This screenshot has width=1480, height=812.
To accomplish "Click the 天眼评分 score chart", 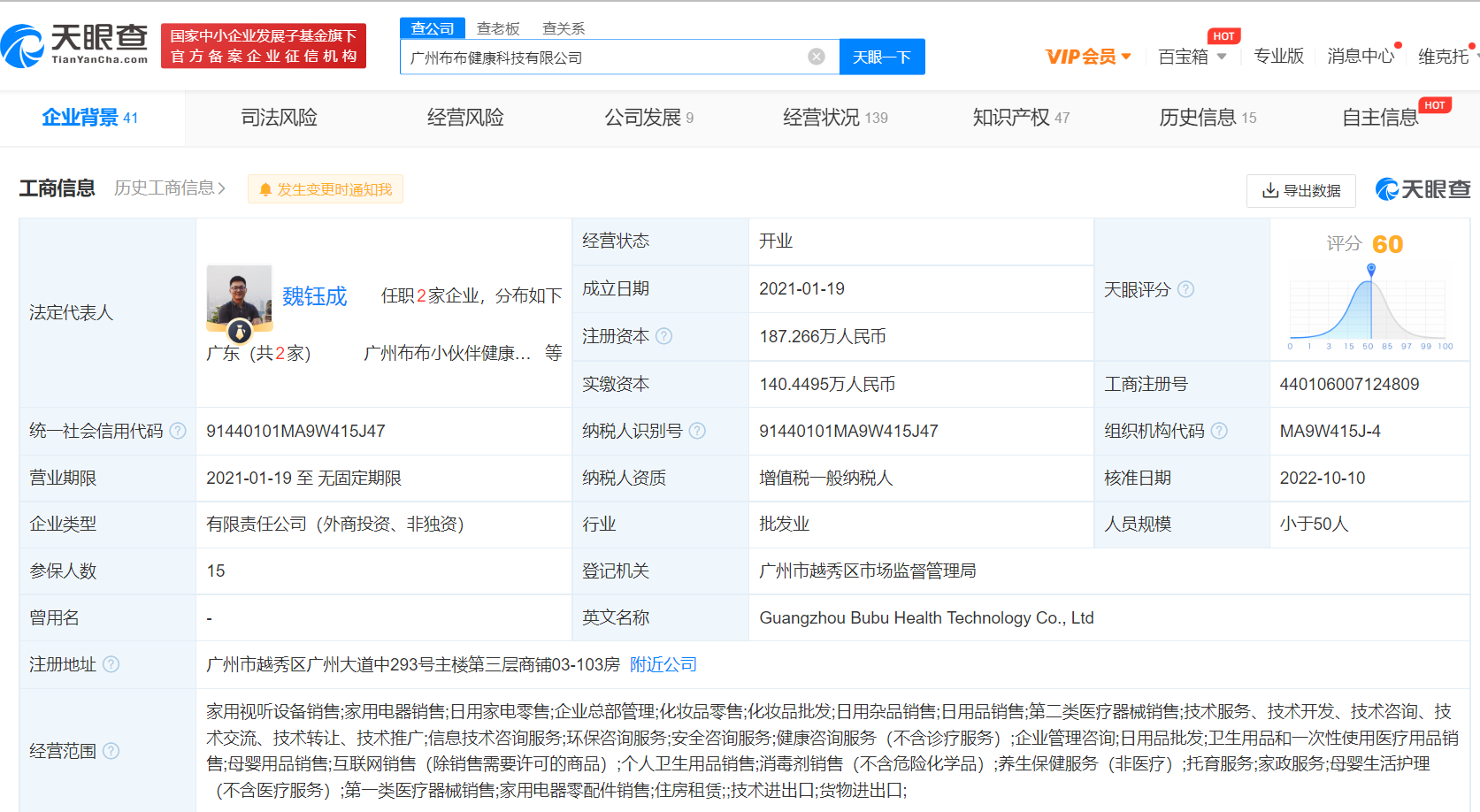I will click(1370, 307).
